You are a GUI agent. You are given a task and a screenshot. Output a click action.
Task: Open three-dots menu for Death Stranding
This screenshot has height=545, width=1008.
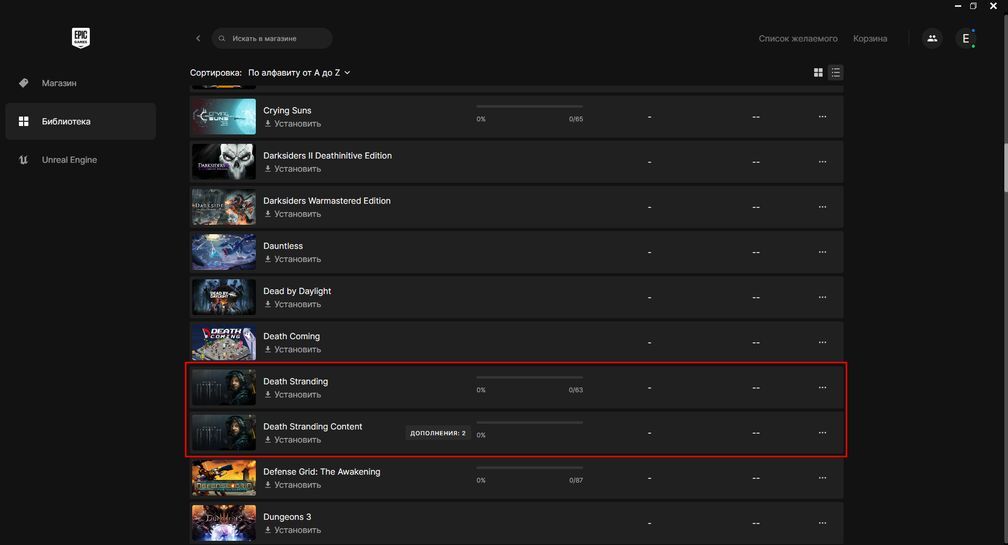pyautogui.click(x=822, y=387)
